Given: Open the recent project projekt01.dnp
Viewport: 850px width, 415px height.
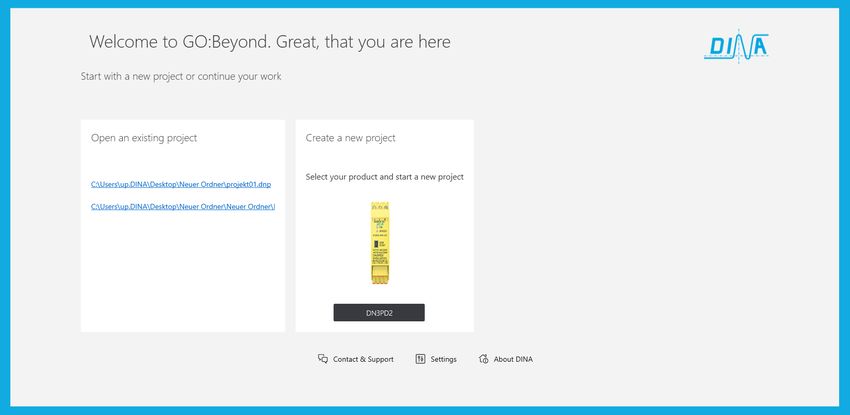Looking at the screenshot, I should click(181, 184).
